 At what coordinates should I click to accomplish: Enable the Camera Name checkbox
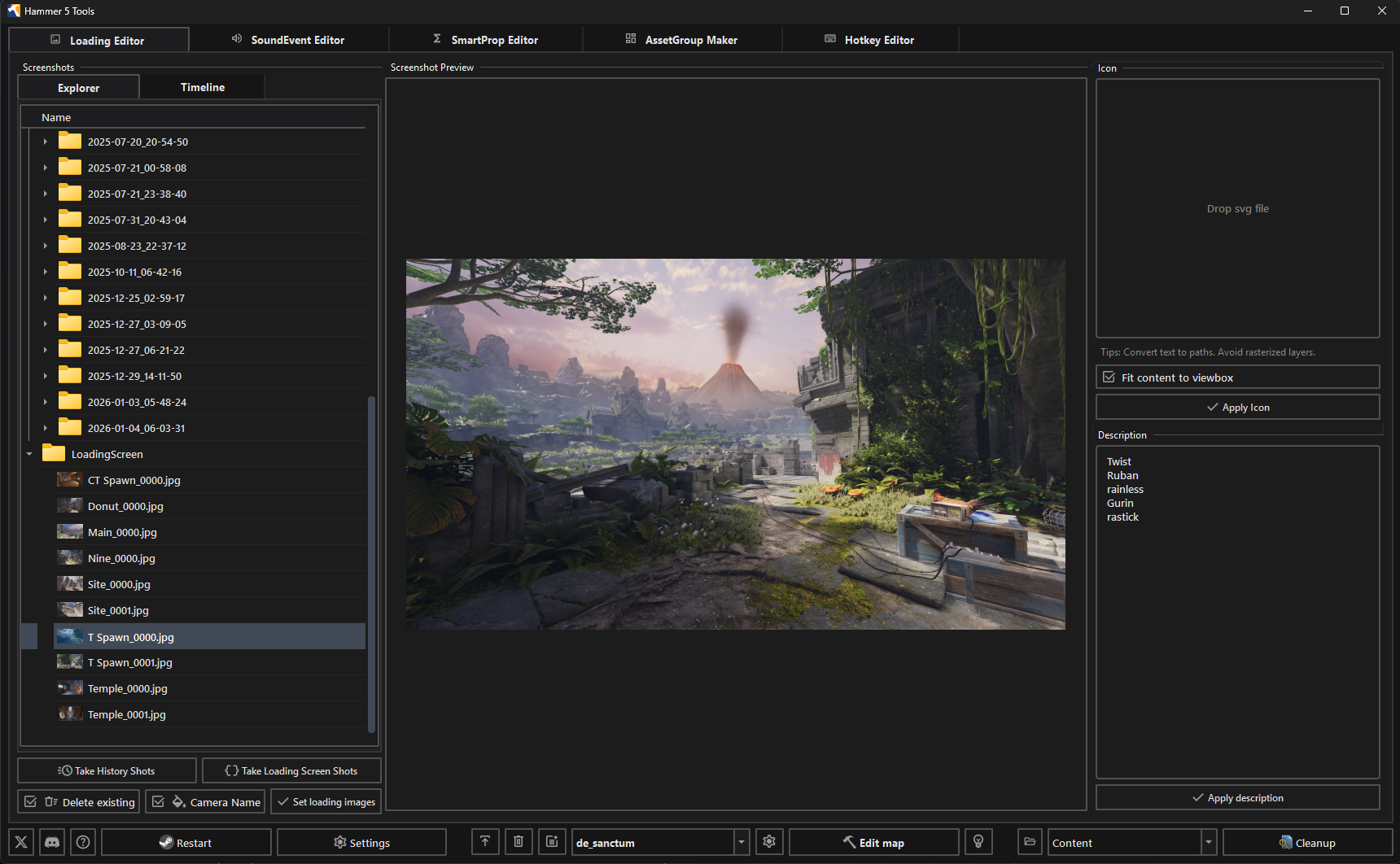tap(159, 801)
